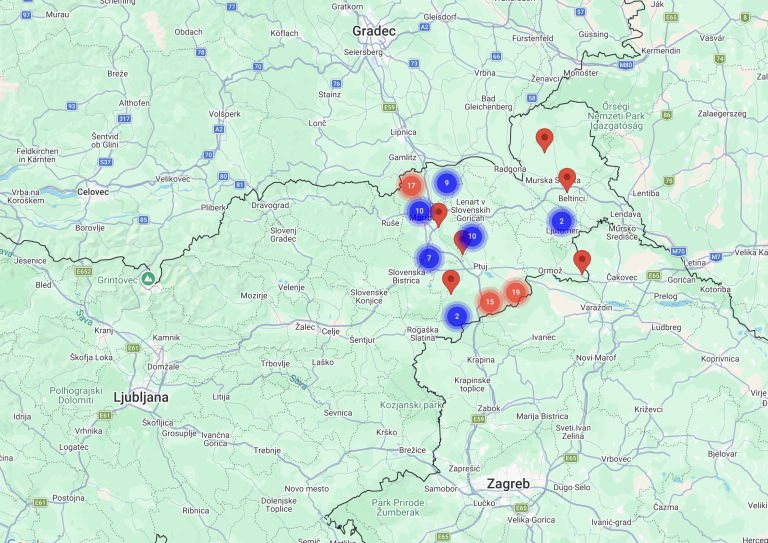This screenshot has width=768, height=543.
Task: Click the red cluster marker labeled 17
Action: click(410, 186)
